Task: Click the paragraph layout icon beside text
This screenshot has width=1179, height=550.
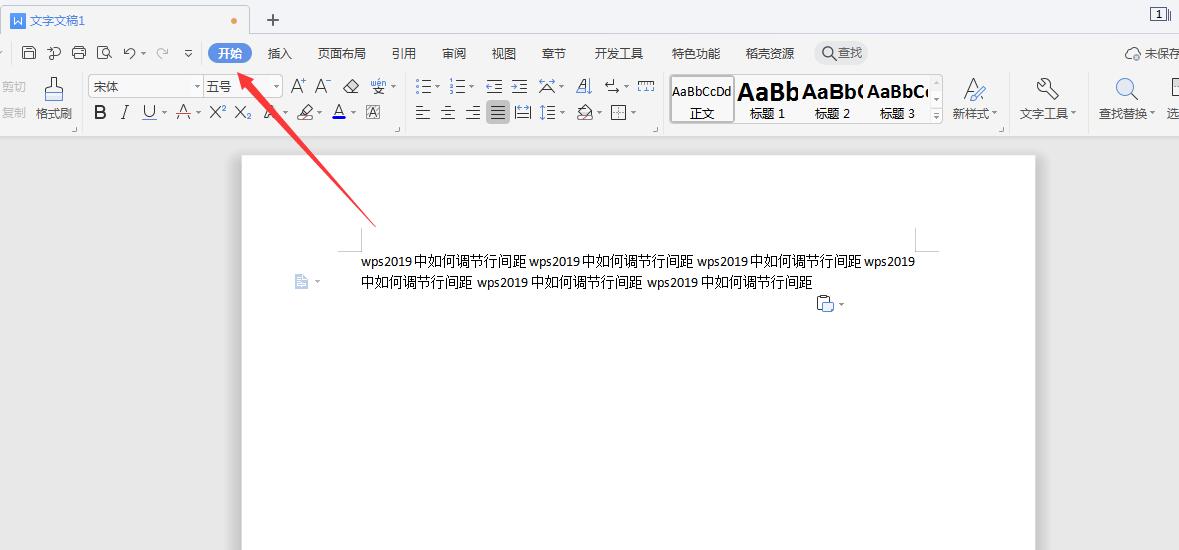Action: tap(302, 281)
